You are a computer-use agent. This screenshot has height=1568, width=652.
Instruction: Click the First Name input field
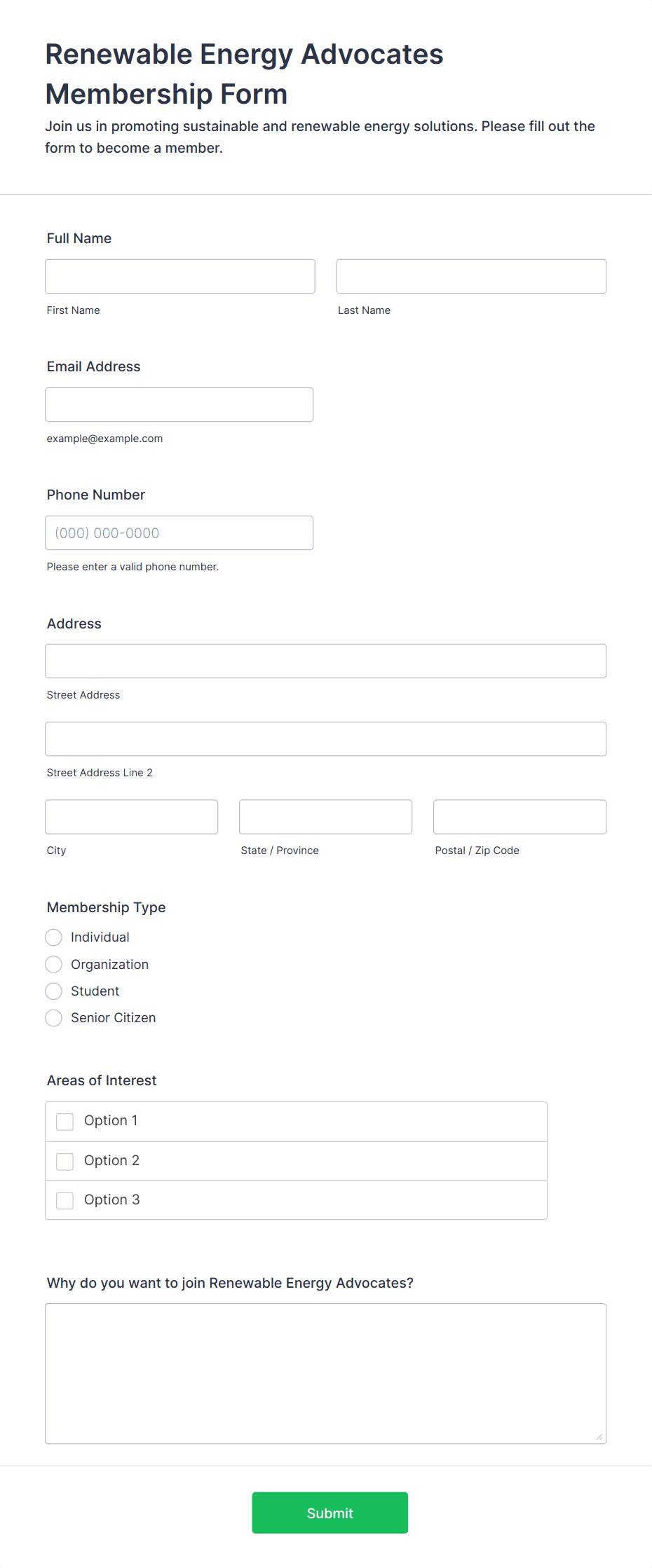point(180,276)
